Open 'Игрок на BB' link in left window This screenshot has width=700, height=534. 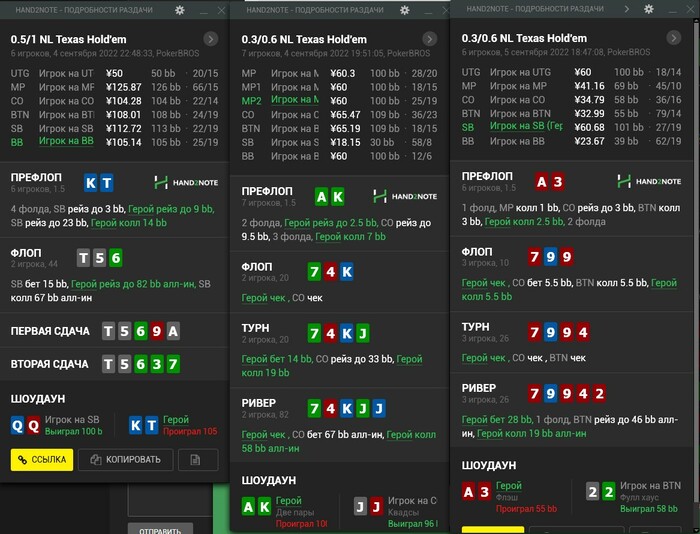66,141
